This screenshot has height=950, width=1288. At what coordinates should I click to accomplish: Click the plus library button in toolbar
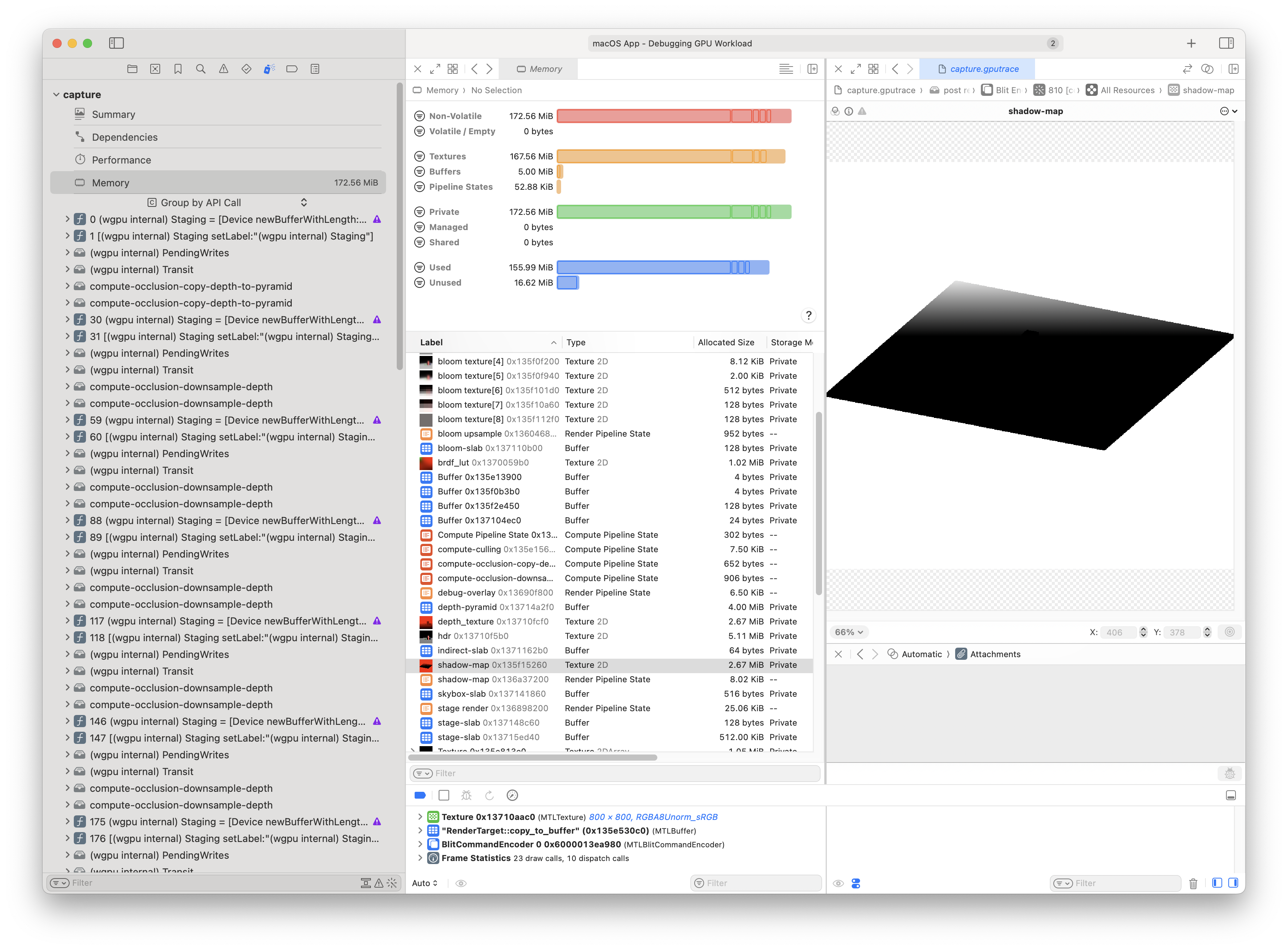(1191, 43)
